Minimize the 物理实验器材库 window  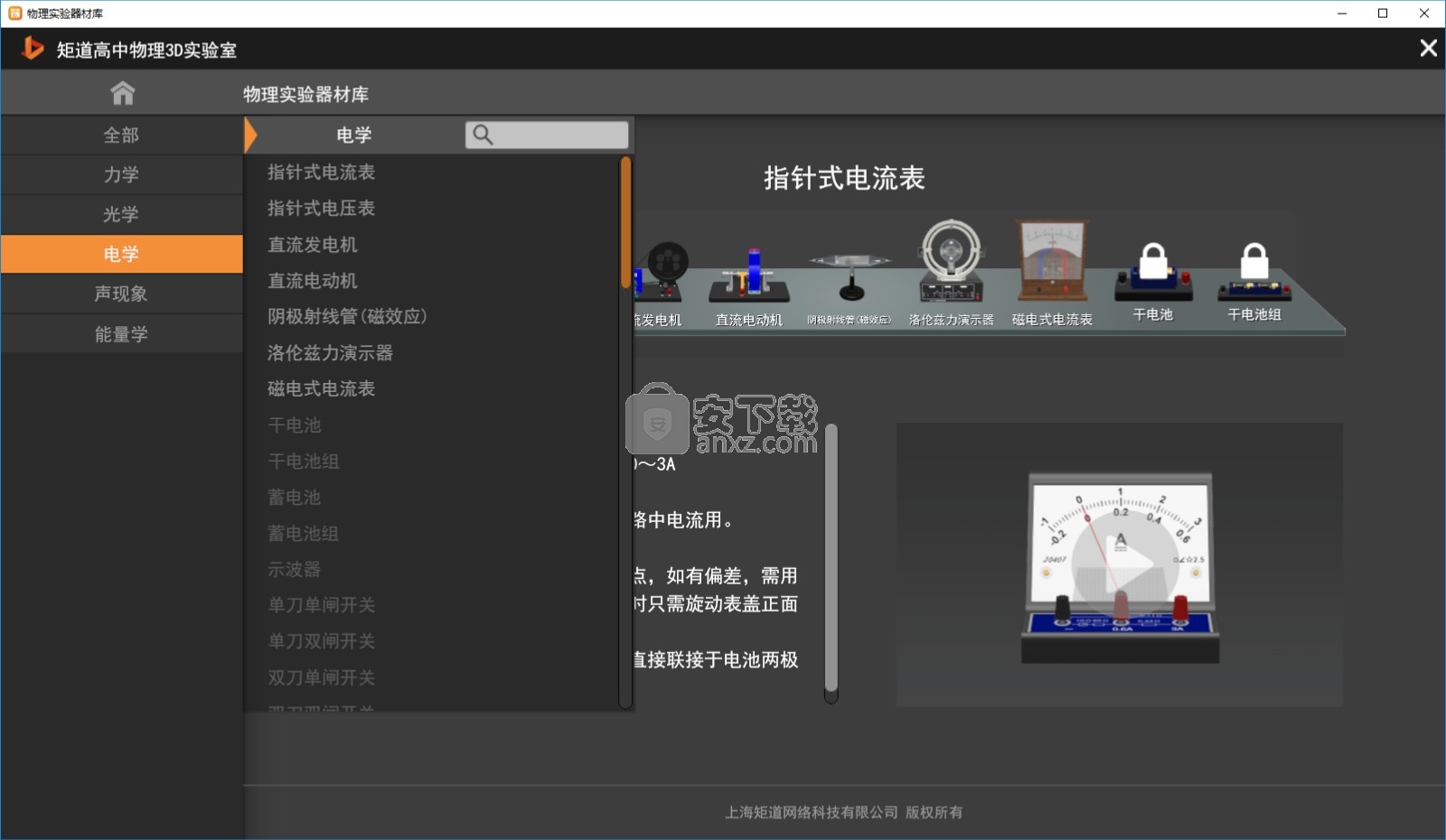click(1342, 14)
